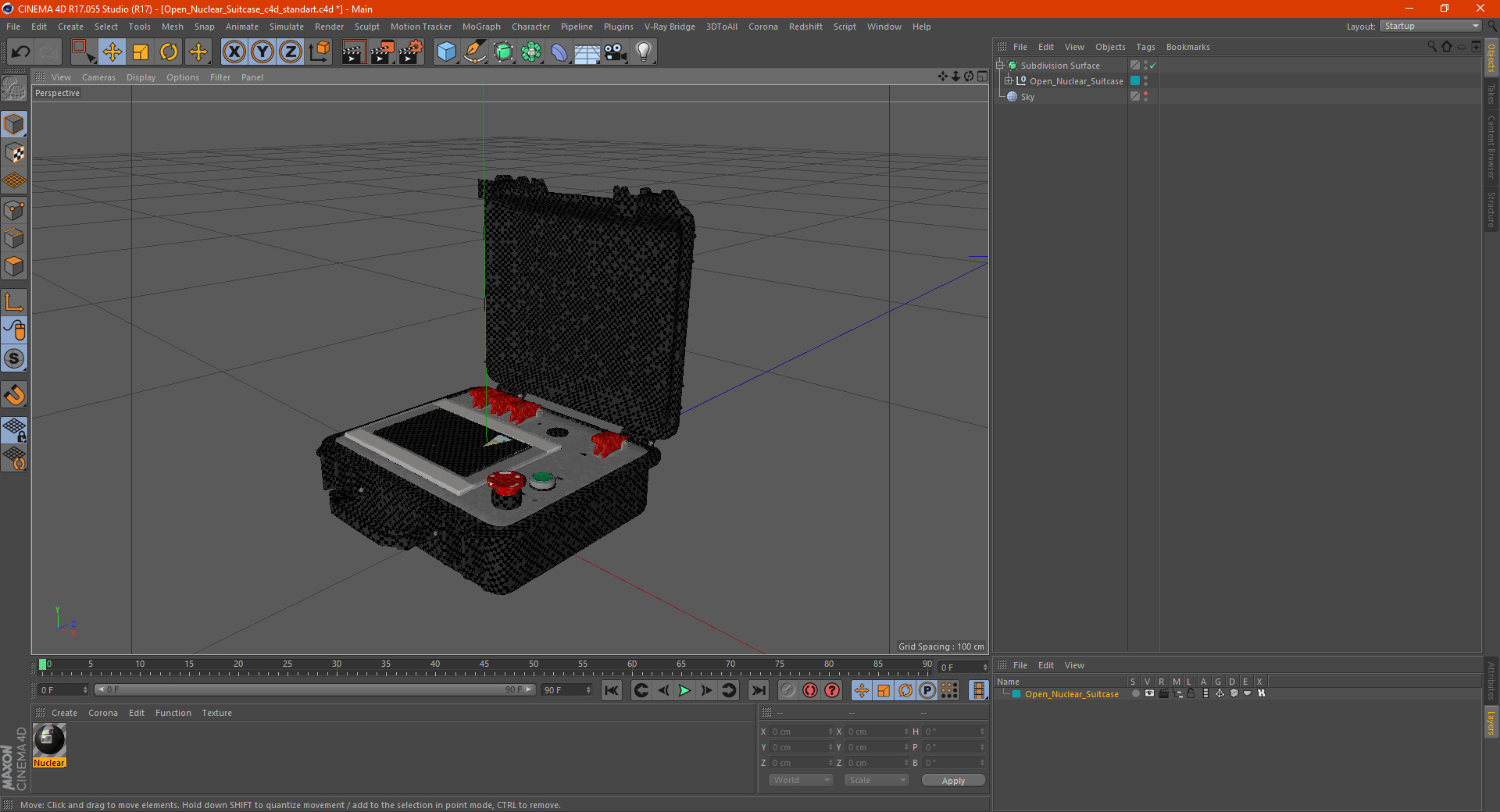Enable the Axis mode tool
This screenshot has width=1500, height=812.
(x=14, y=302)
